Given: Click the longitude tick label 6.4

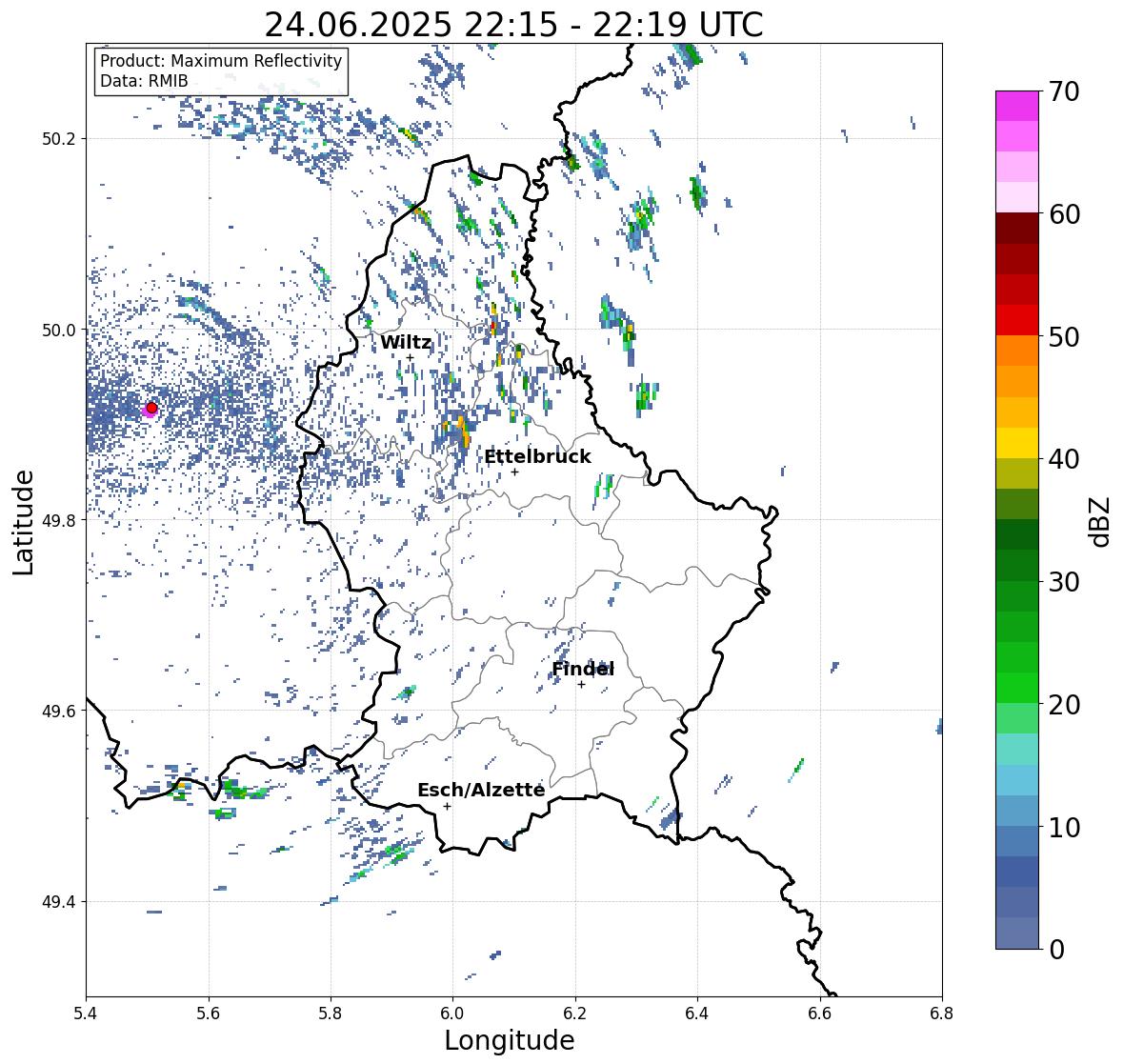Looking at the screenshot, I should click(697, 1013).
